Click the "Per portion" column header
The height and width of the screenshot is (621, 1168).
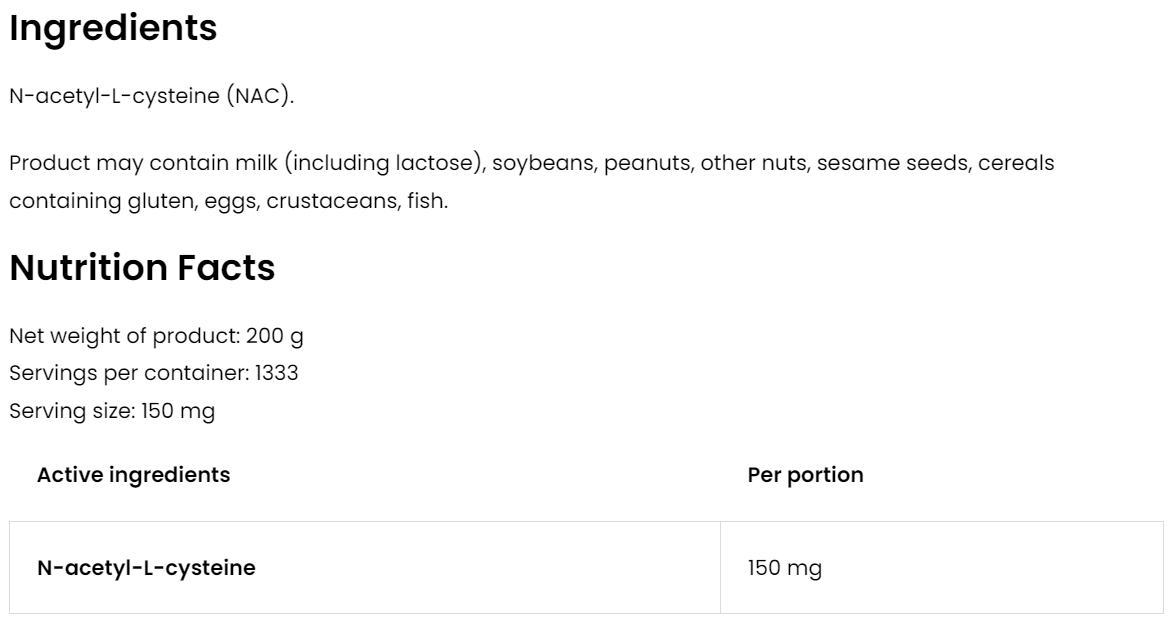(805, 475)
